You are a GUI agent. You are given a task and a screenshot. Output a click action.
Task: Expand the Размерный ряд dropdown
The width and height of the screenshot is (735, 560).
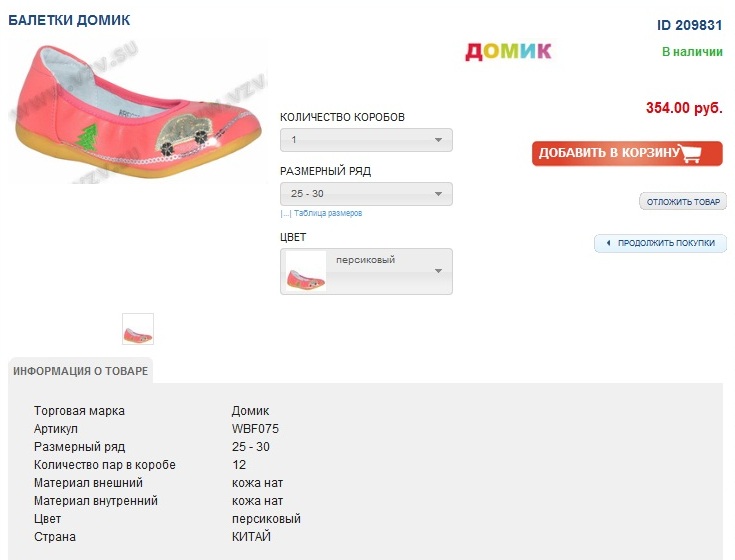tap(366, 194)
